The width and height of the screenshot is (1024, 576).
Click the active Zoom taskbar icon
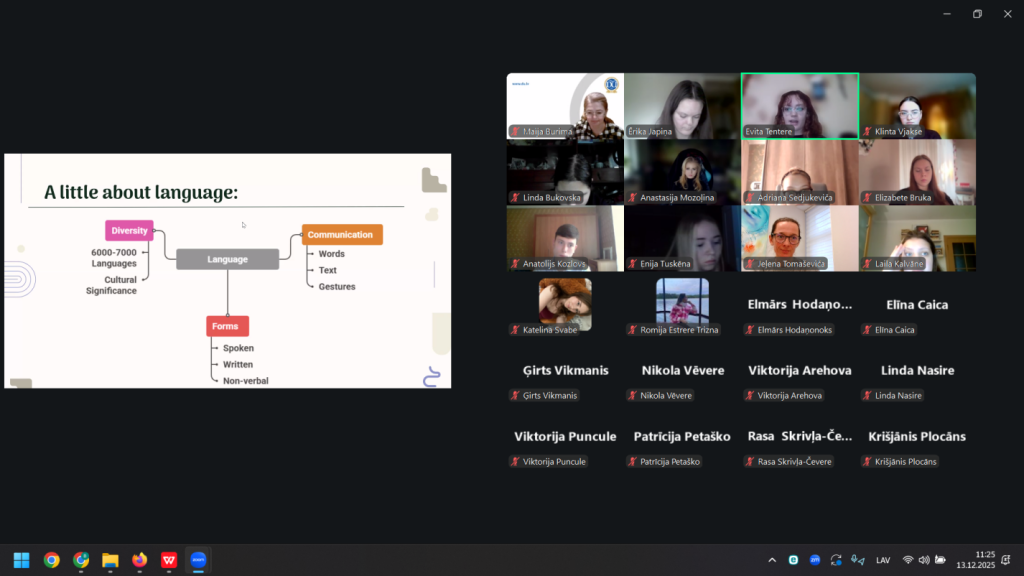198,560
